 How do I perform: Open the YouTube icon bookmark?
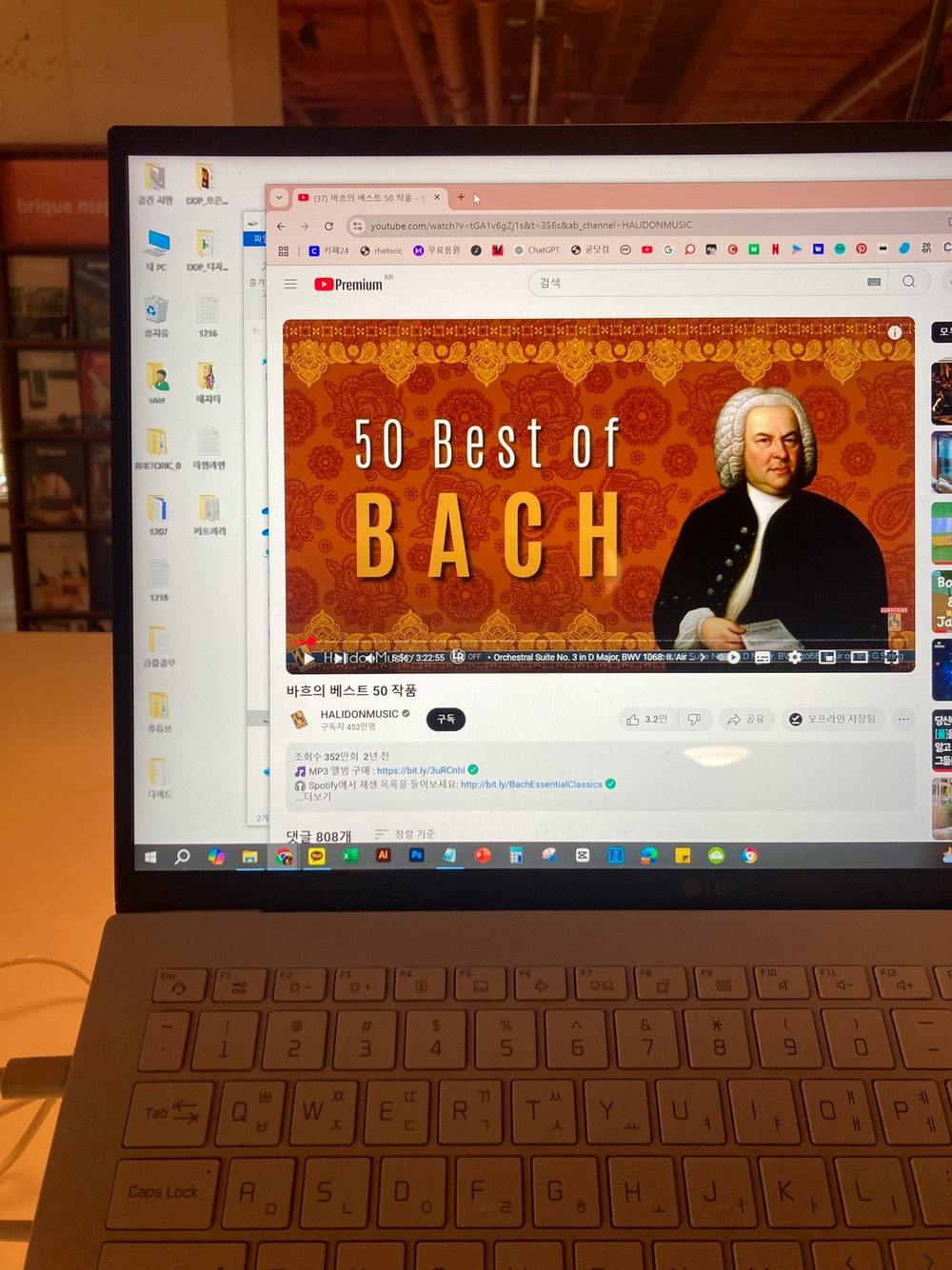pyautogui.click(x=646, y=249)
